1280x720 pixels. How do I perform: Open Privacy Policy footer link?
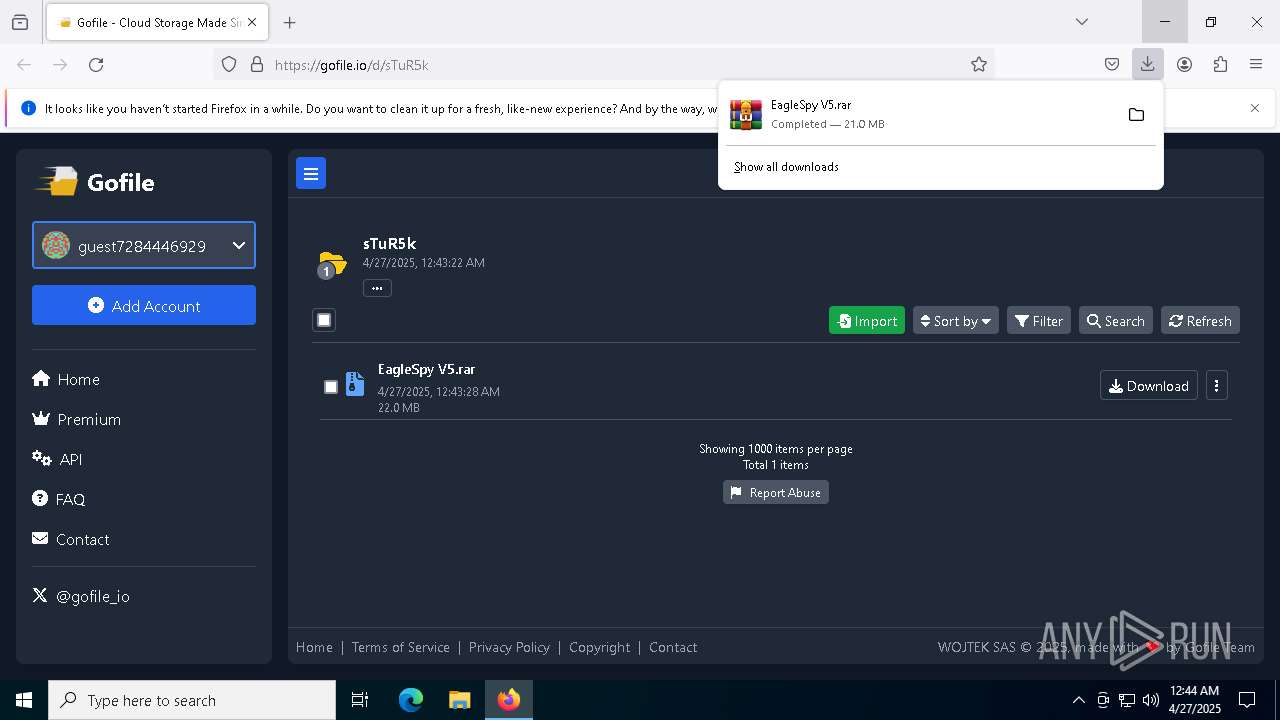[509, 647]
